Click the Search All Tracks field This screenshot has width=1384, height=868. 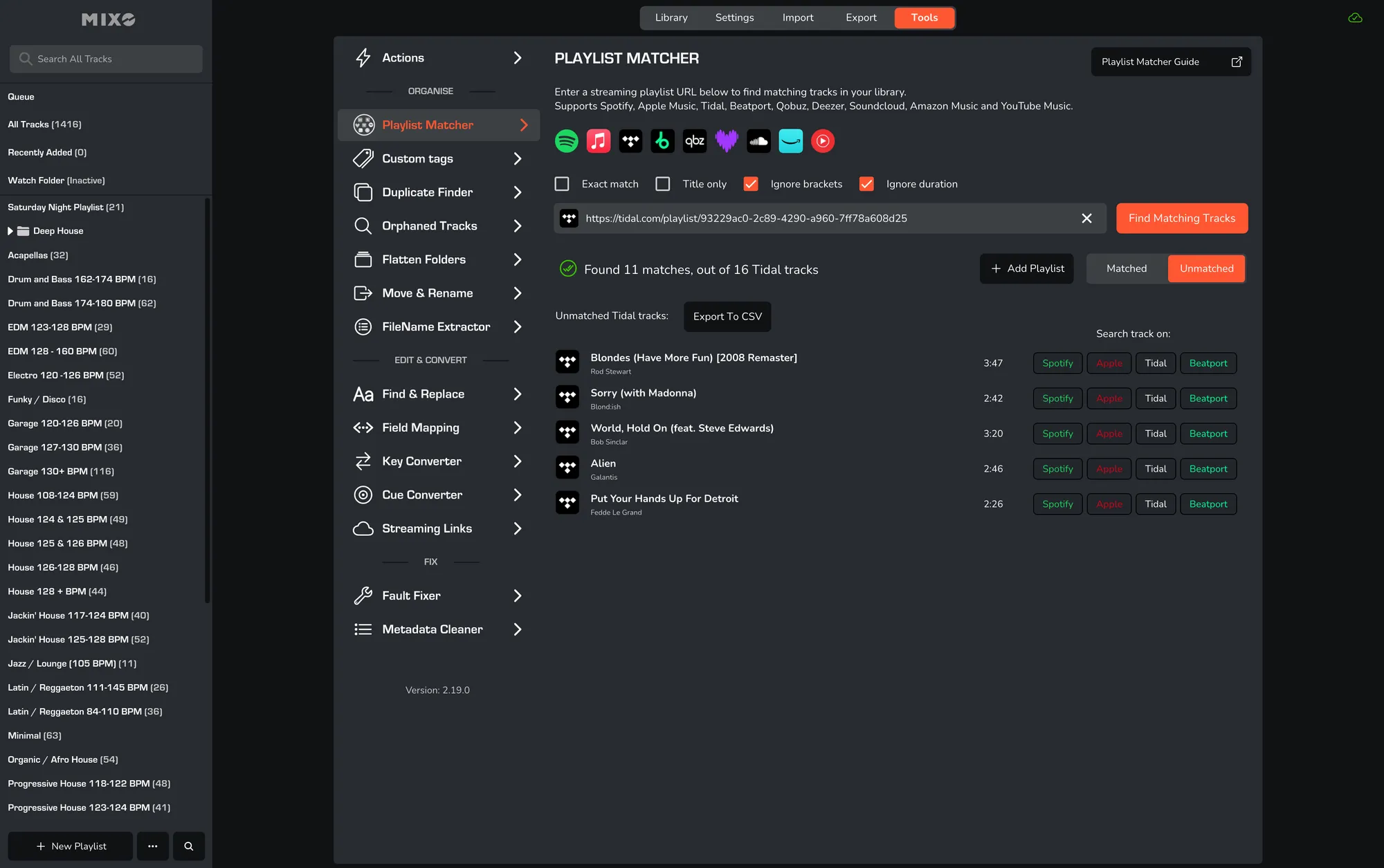coord(106,59)
